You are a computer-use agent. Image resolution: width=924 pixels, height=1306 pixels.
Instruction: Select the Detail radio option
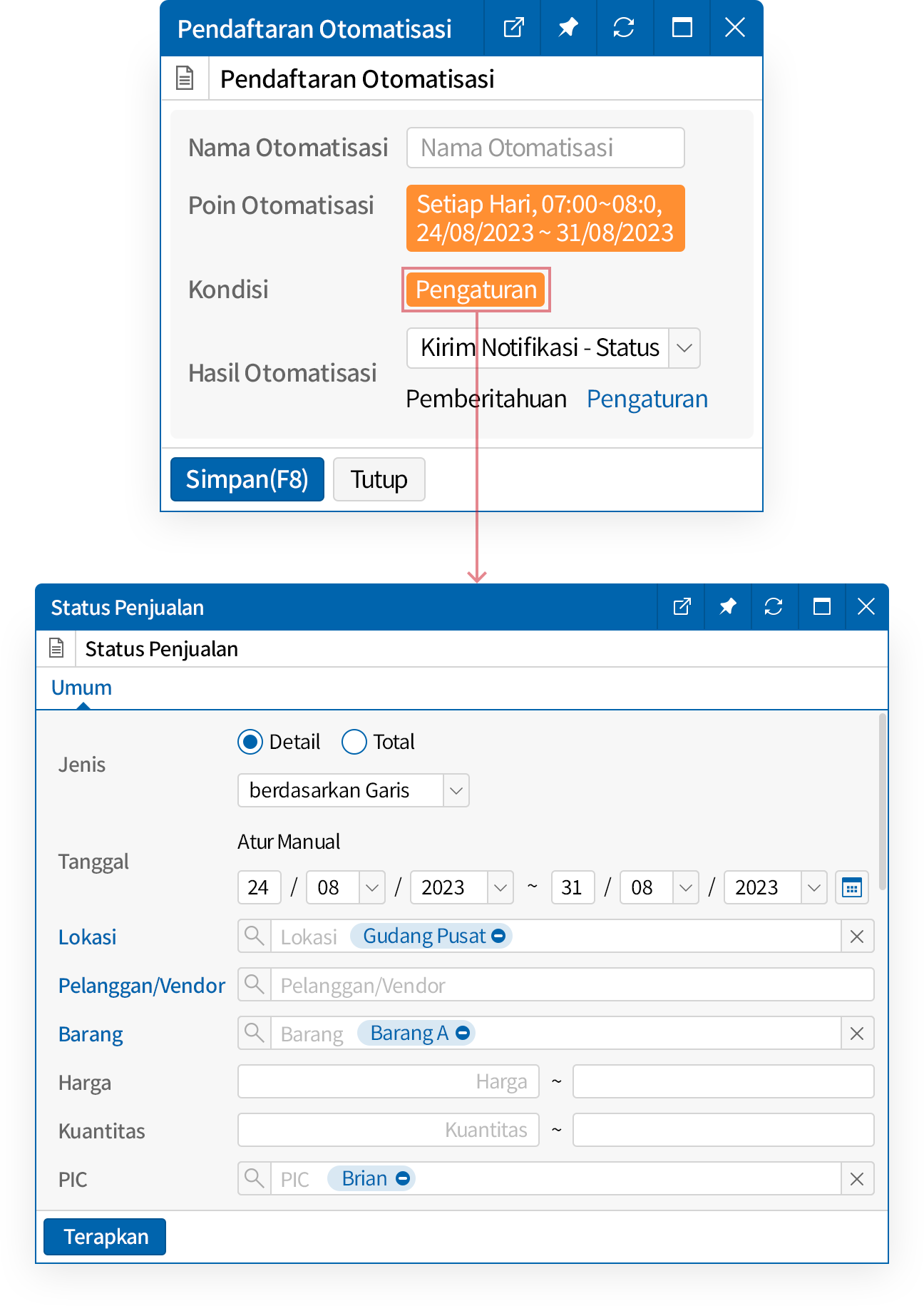(250, 742)
